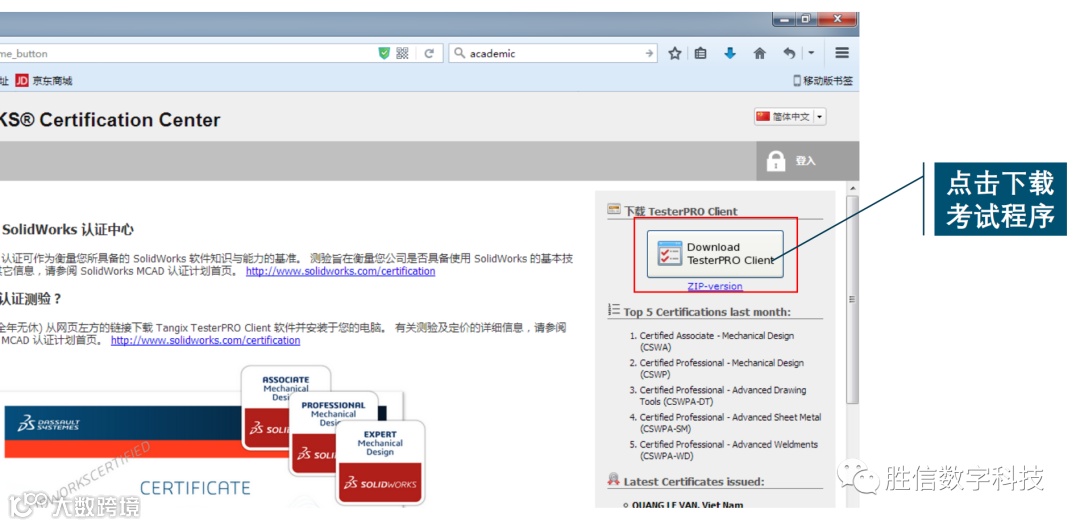Viewport: 1080px width, 526px height.
Task: Click Download TesterPRO Client button
Action: click(x=715, y=254)
